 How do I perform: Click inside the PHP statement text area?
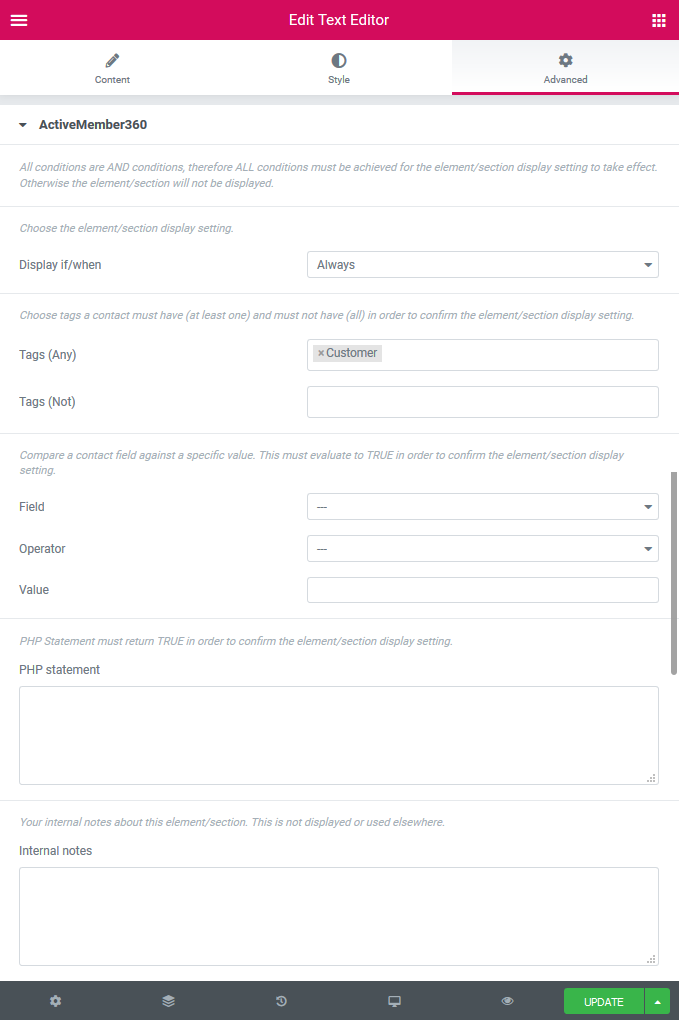(338, 735)
